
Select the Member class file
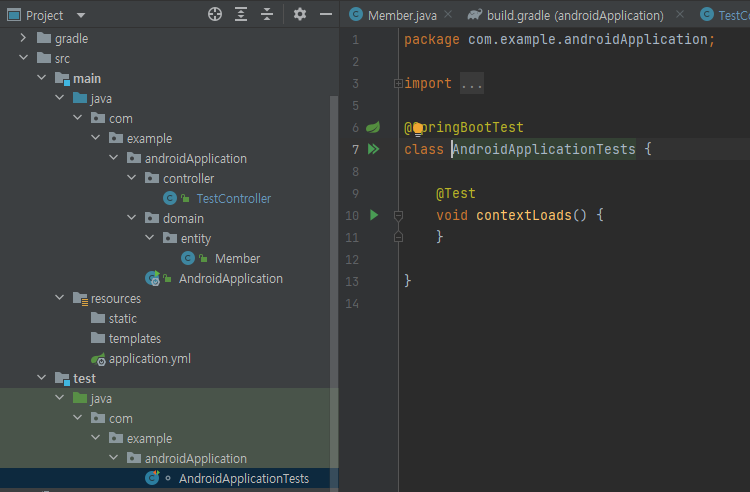237,259
